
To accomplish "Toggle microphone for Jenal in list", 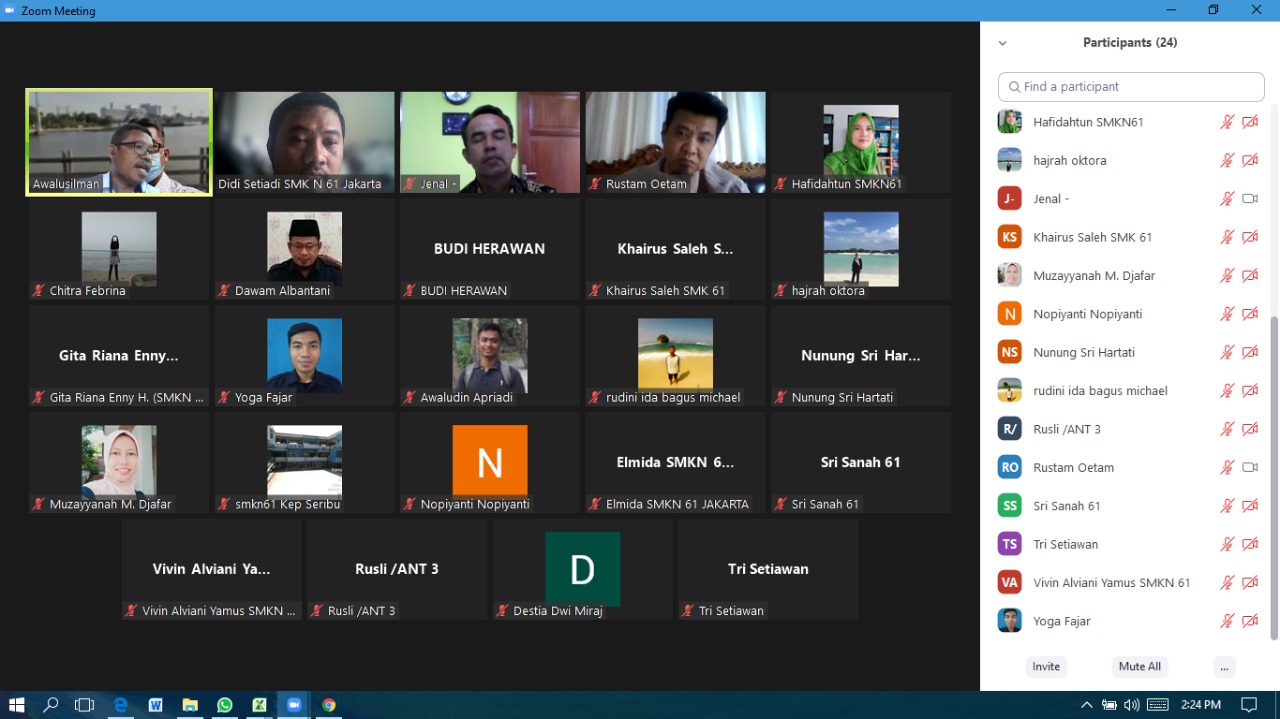I will [x=1227, y=199].
